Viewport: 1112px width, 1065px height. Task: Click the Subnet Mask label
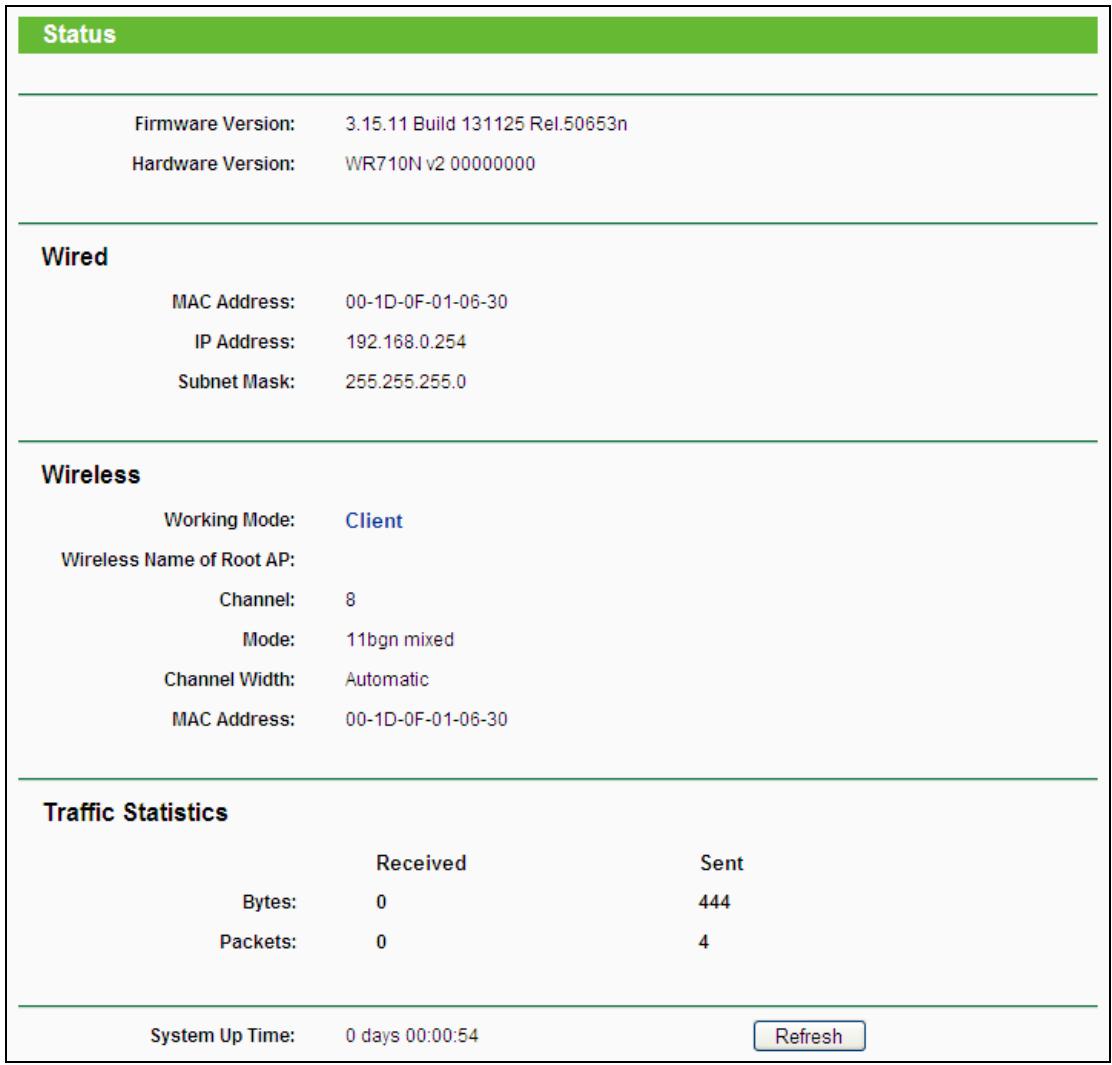coord(236,381)
